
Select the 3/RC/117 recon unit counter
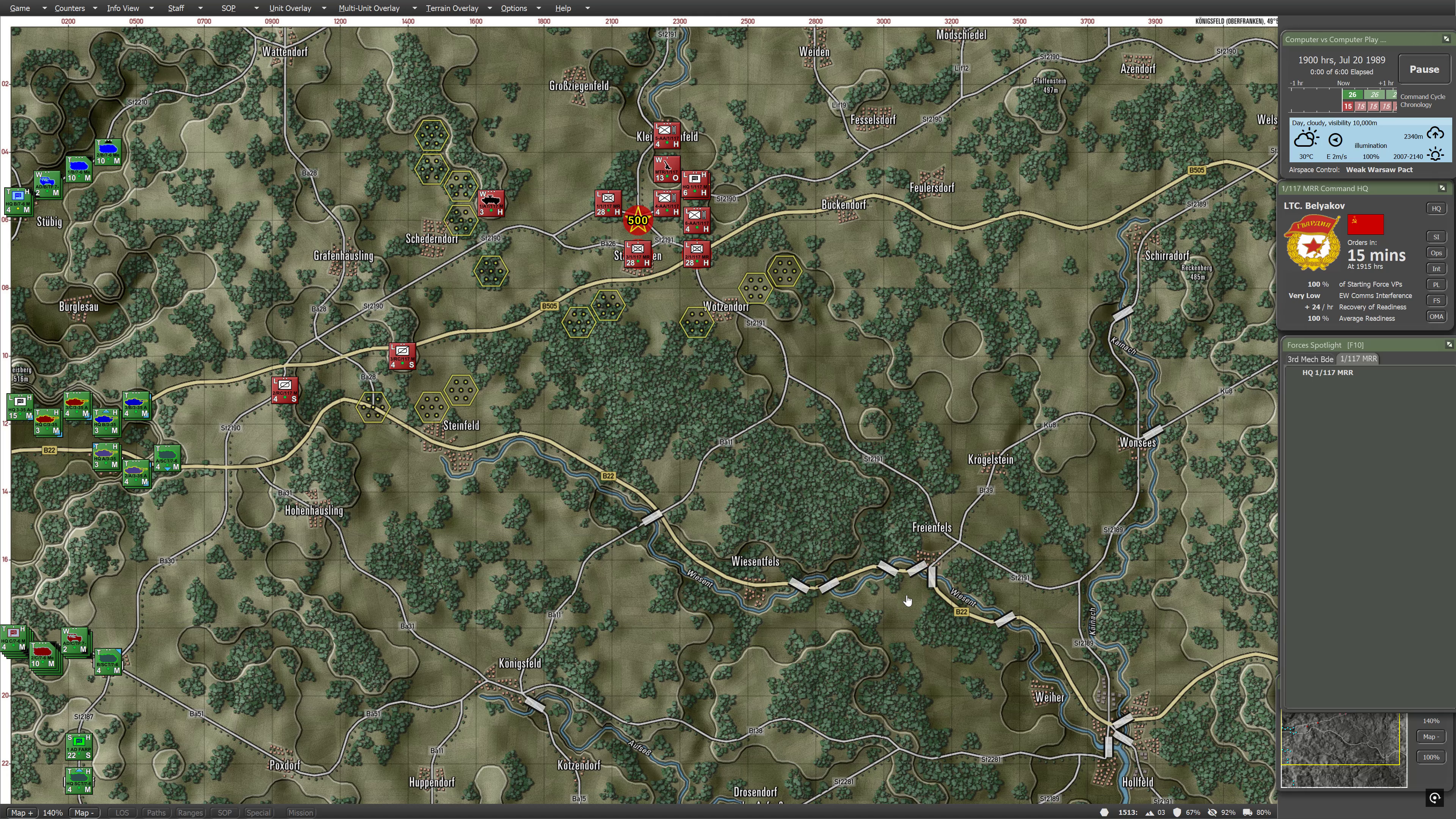(402, 356)
